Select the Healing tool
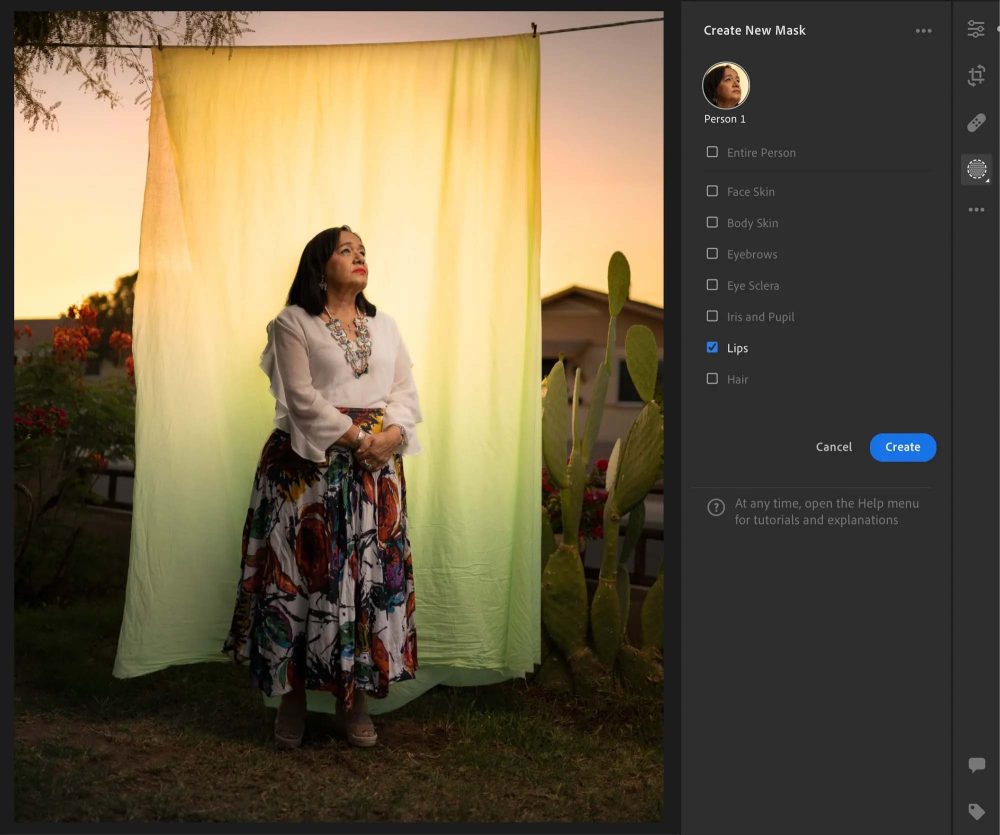The height and width of the screenshot is (835, 1000). coord(976,121)
